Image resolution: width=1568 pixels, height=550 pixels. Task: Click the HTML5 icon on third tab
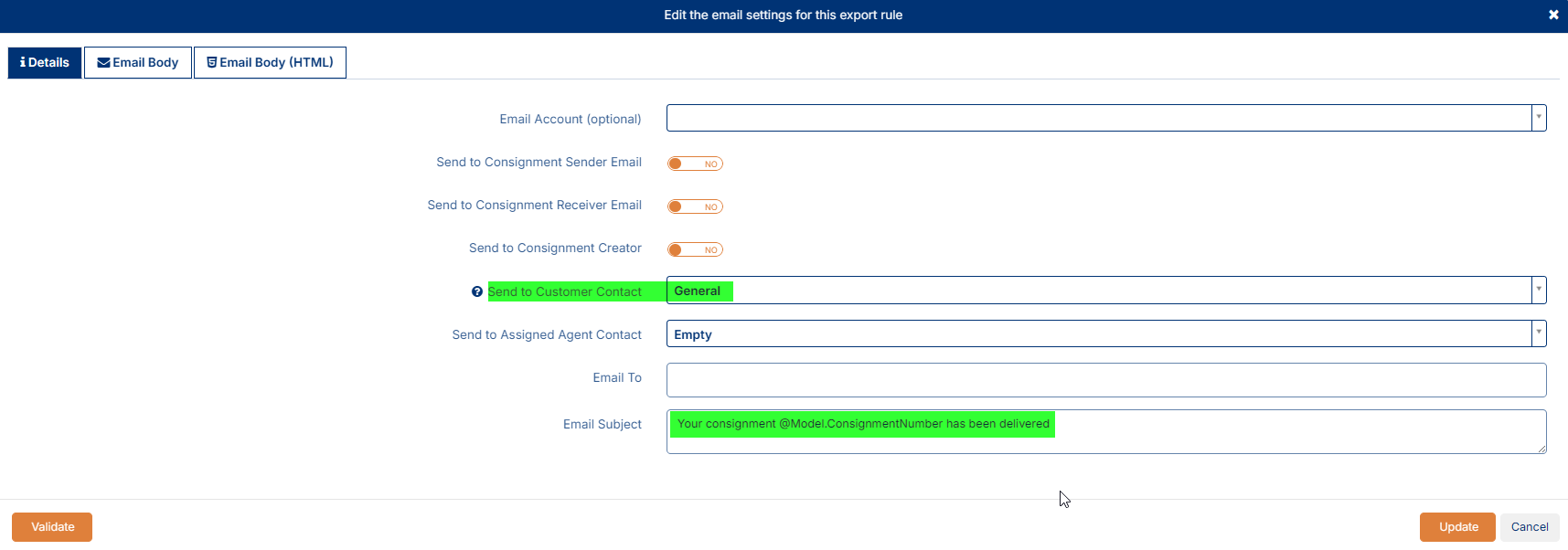pos(212,62)
